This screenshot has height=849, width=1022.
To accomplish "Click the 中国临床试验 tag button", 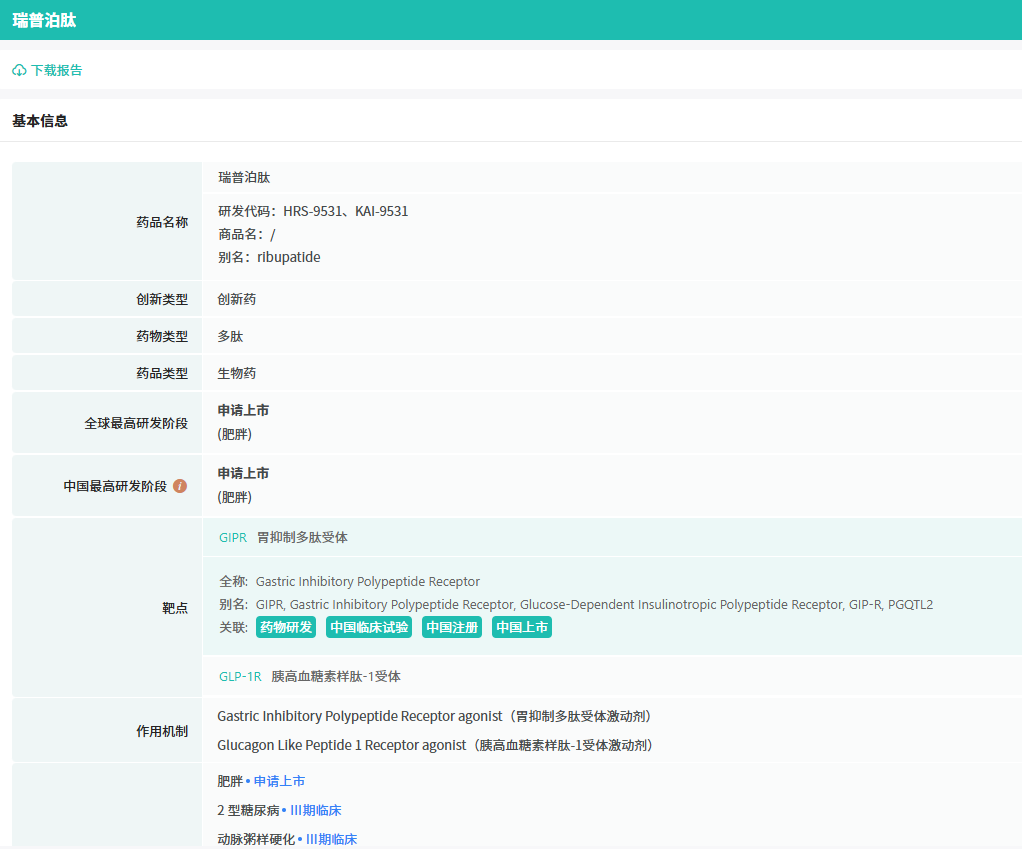I will click(369, 627).
